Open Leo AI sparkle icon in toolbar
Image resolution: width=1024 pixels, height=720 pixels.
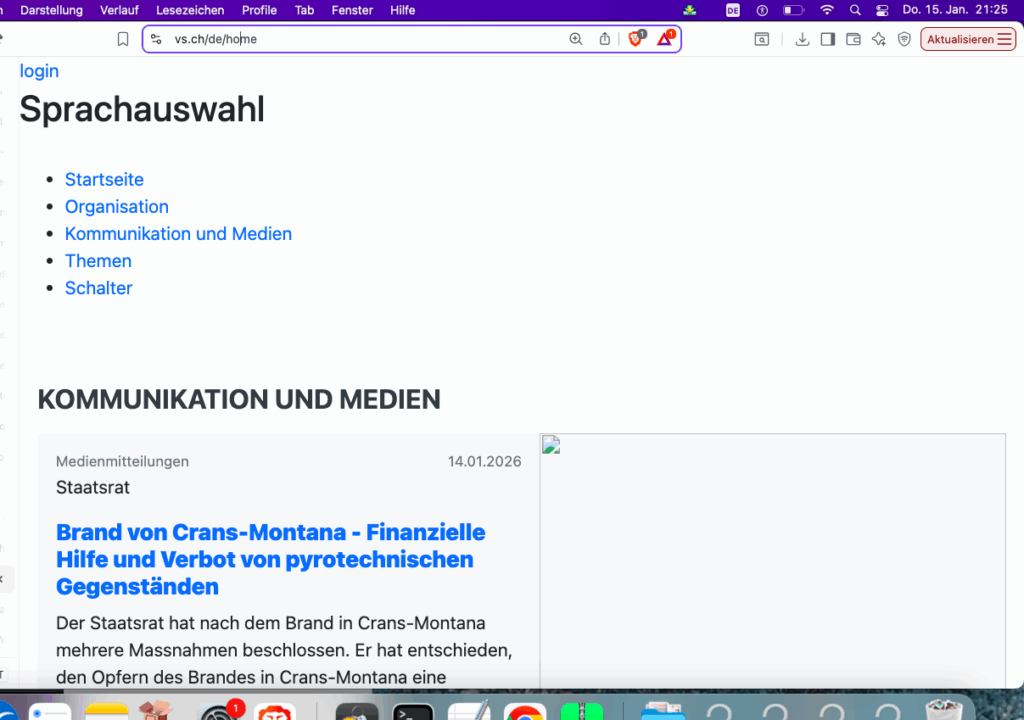point(879,39)
